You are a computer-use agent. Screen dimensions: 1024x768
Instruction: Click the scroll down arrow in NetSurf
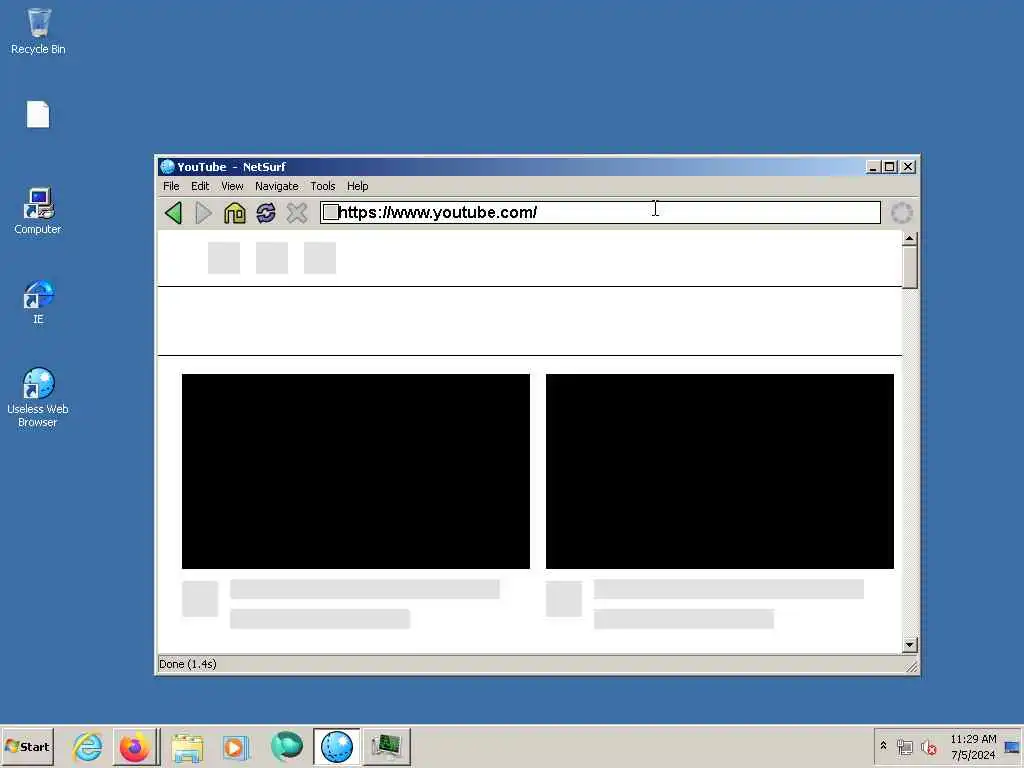click(910, 645)
